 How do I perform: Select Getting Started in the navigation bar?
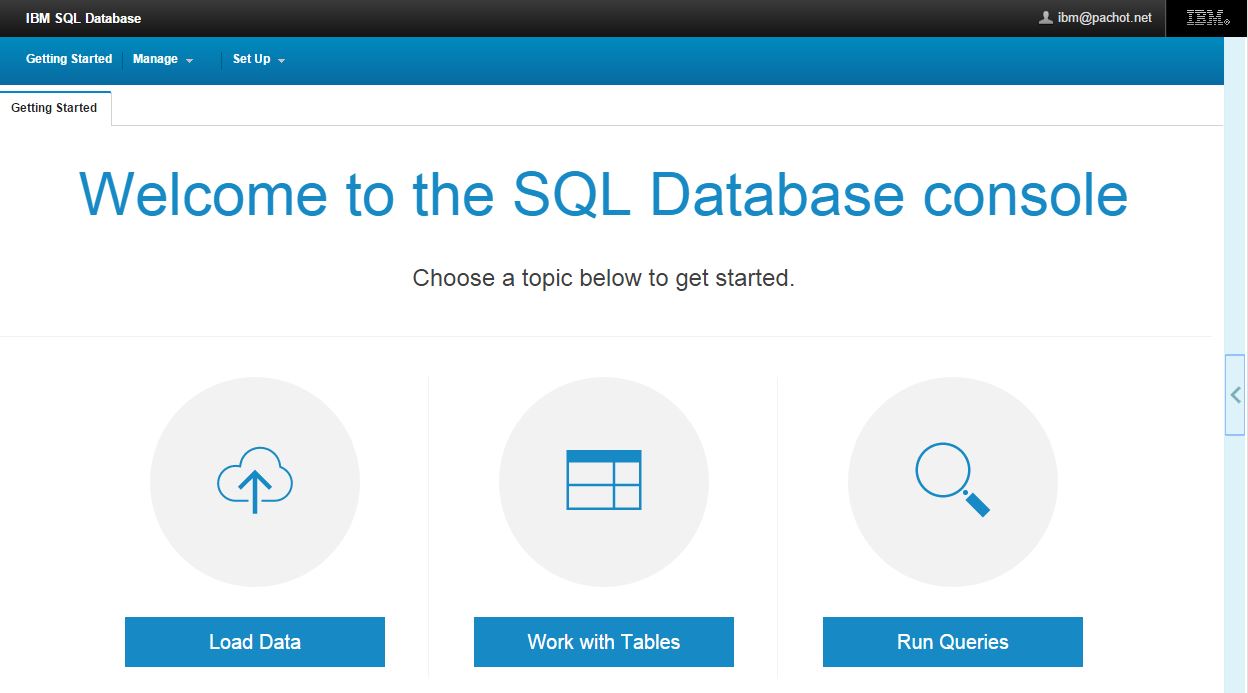69,59
